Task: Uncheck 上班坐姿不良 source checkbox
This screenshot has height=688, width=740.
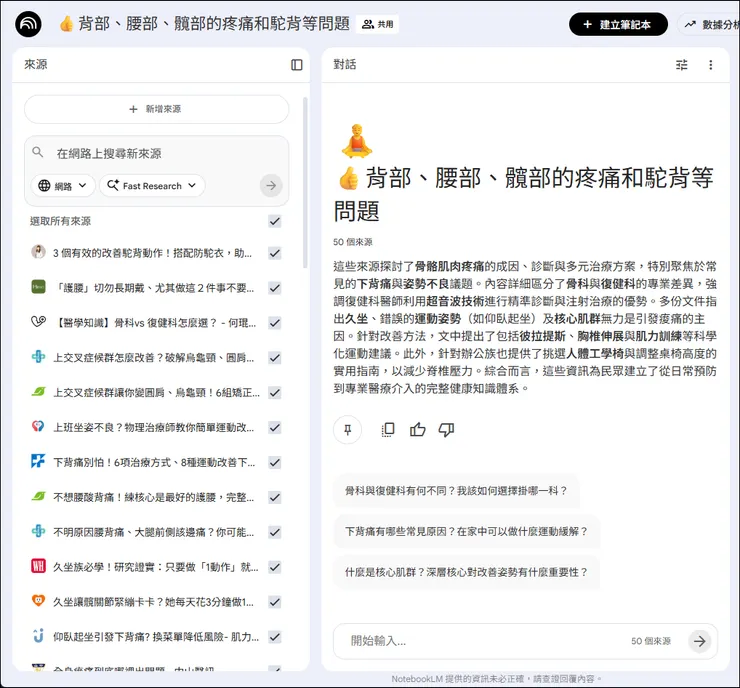Action: point(275,428)
